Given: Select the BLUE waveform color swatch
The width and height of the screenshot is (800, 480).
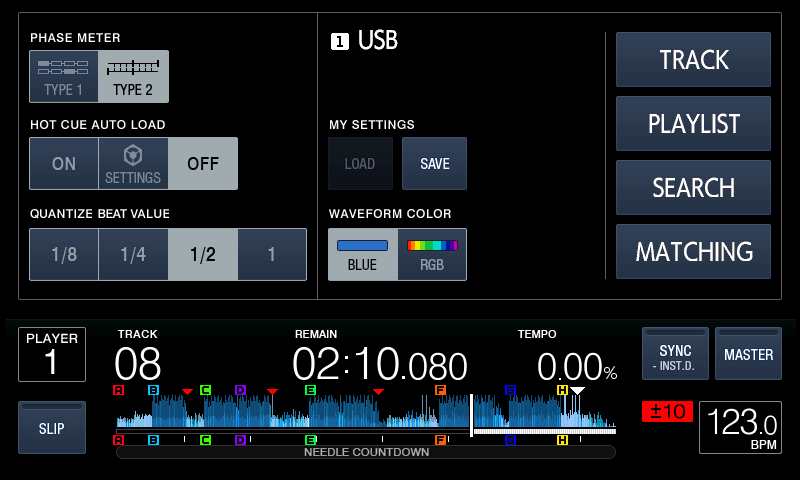Looking at the screenshot, I should pos(362,254).
